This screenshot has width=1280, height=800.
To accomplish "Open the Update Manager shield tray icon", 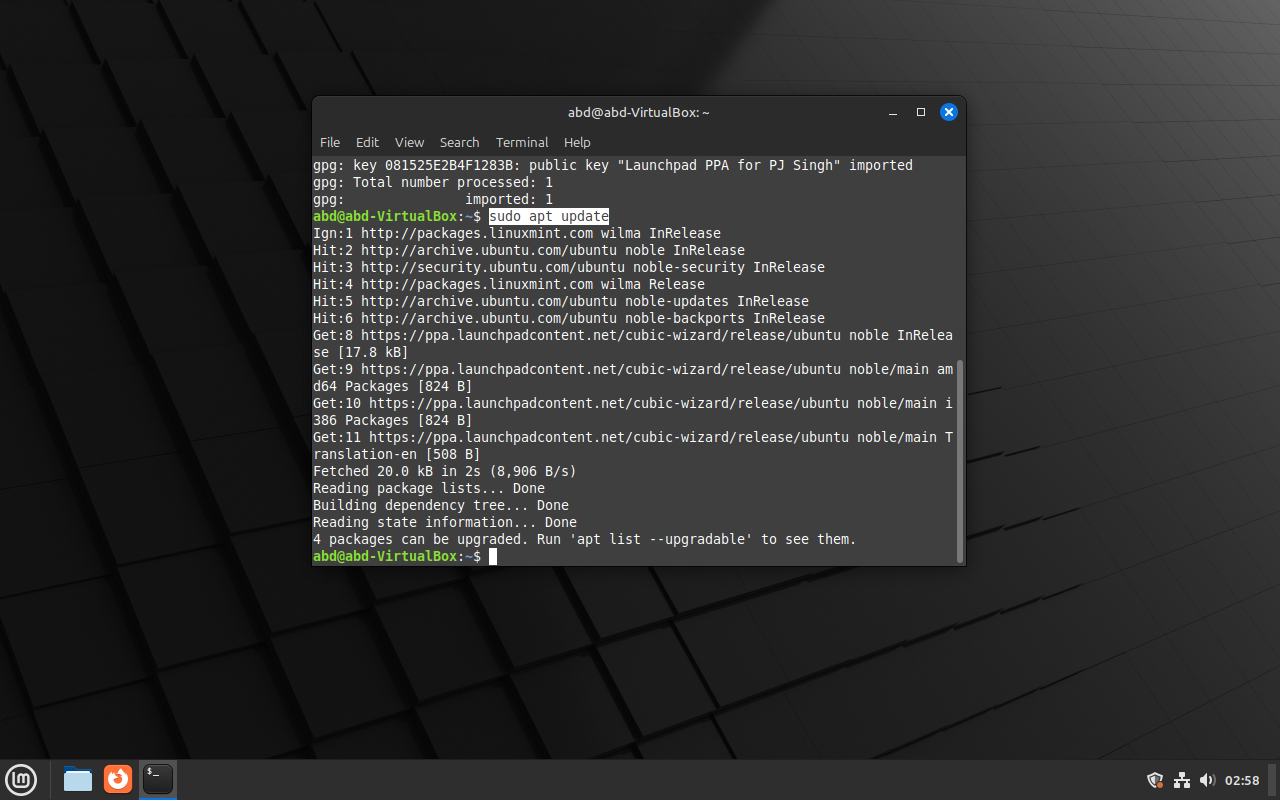I will point(1155,780).
